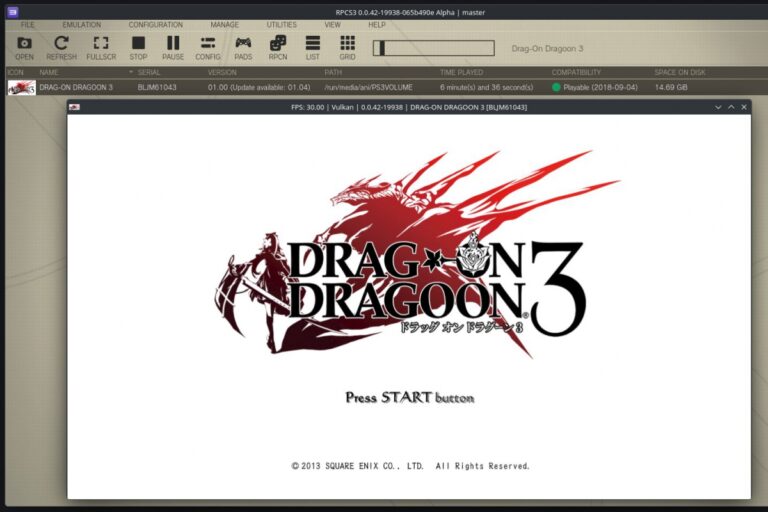Click the 14.69 GB disk space cell

coord(671,87)
